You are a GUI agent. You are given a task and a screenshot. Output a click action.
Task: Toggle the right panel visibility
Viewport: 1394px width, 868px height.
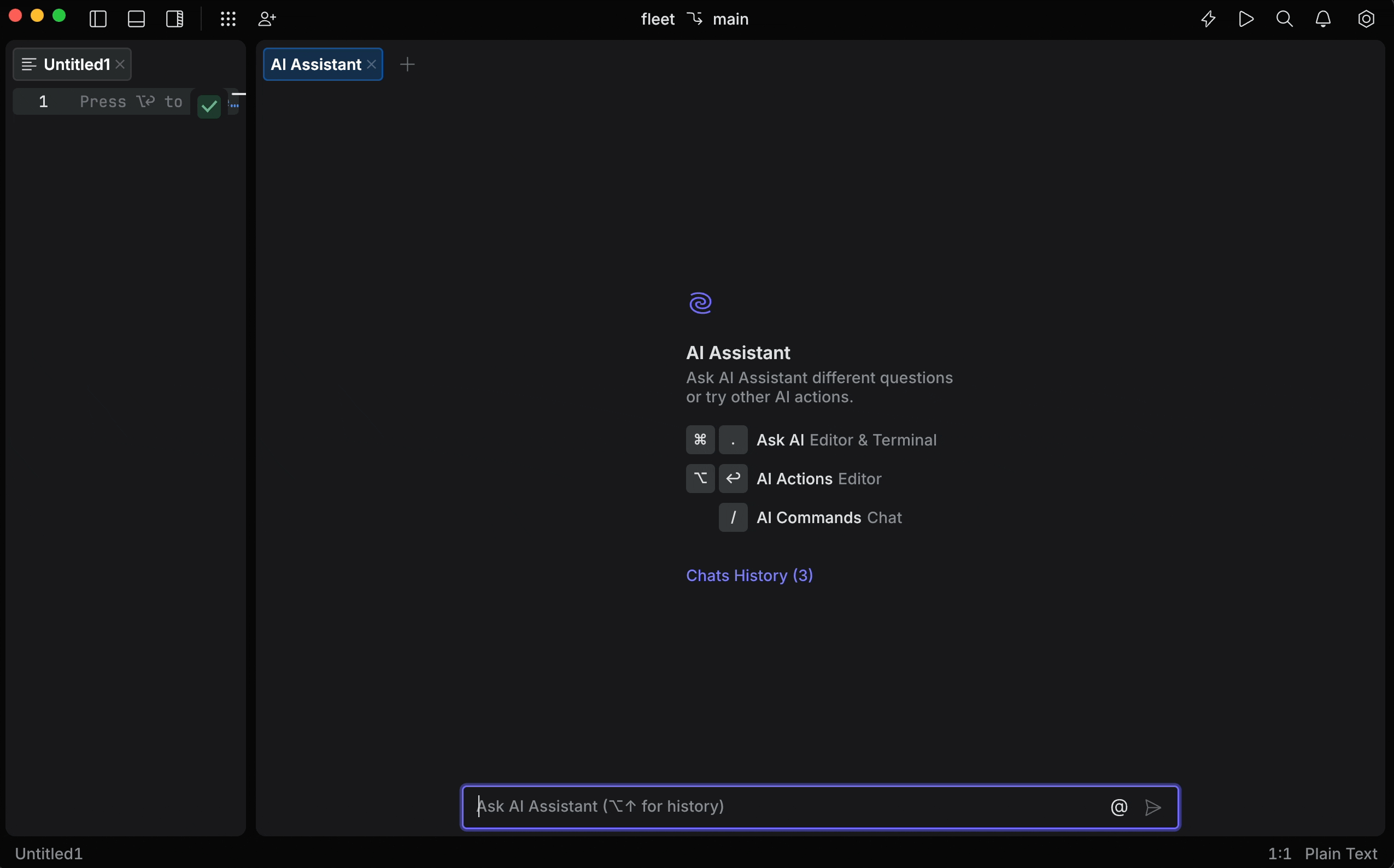click(174, 19)
